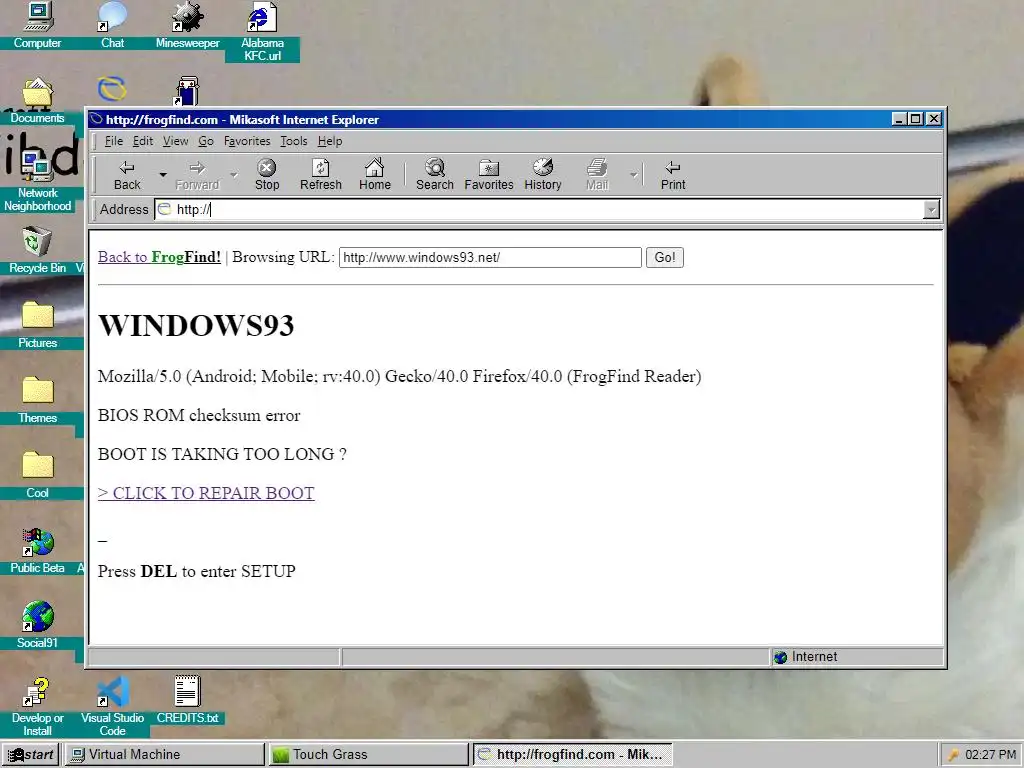Open the Forward history dropdown arrow
The image size is (1024, 768).
click(x=234, y=175)
